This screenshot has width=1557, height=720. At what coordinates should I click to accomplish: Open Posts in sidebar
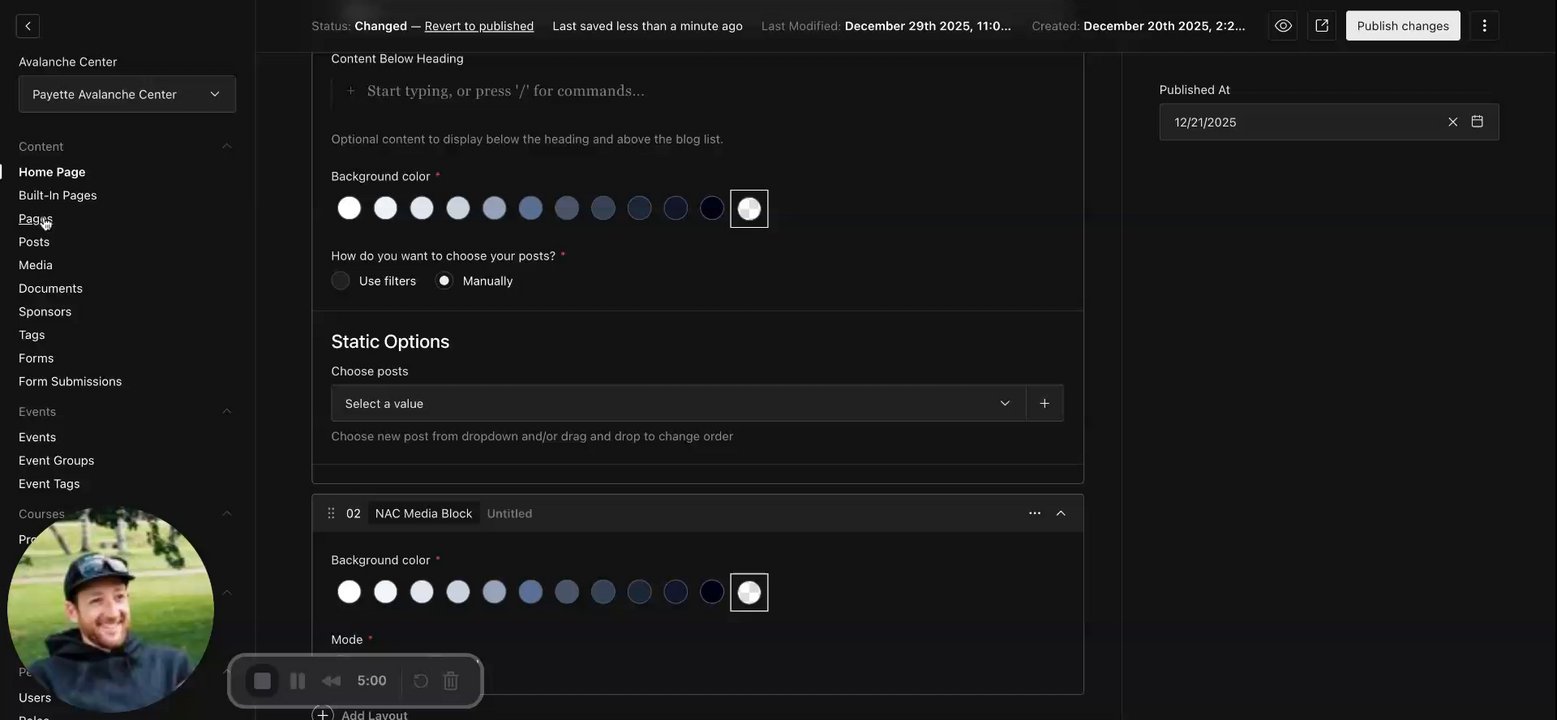point(34,242)
